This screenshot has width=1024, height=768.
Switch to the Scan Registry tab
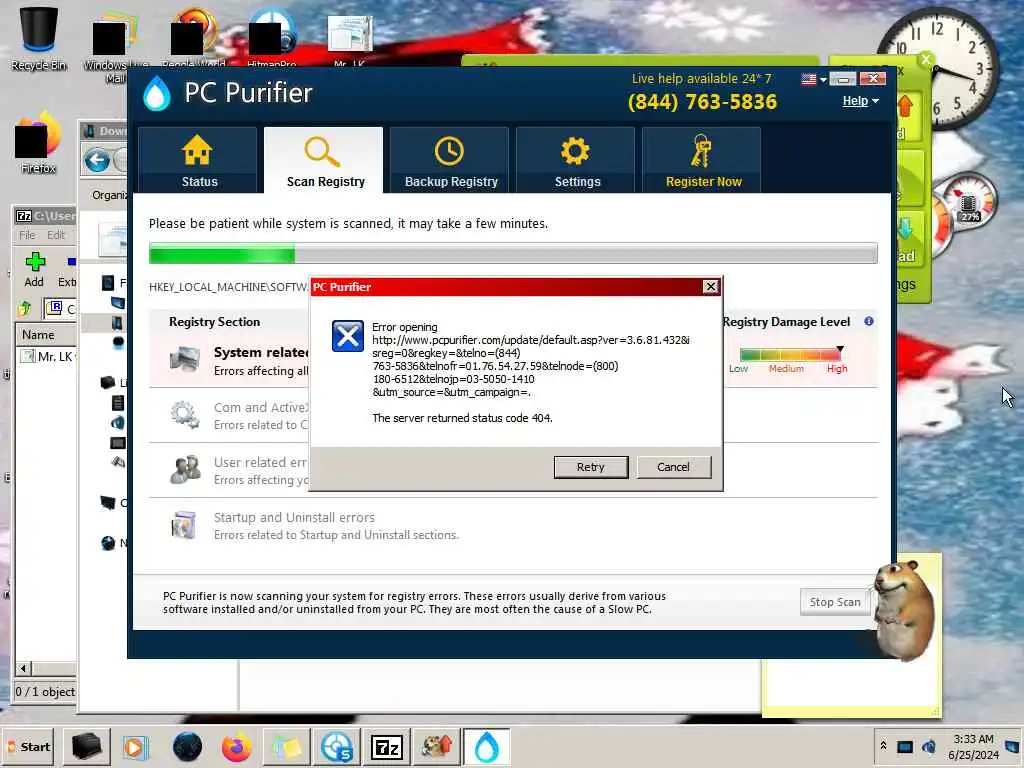coord(324,160)
